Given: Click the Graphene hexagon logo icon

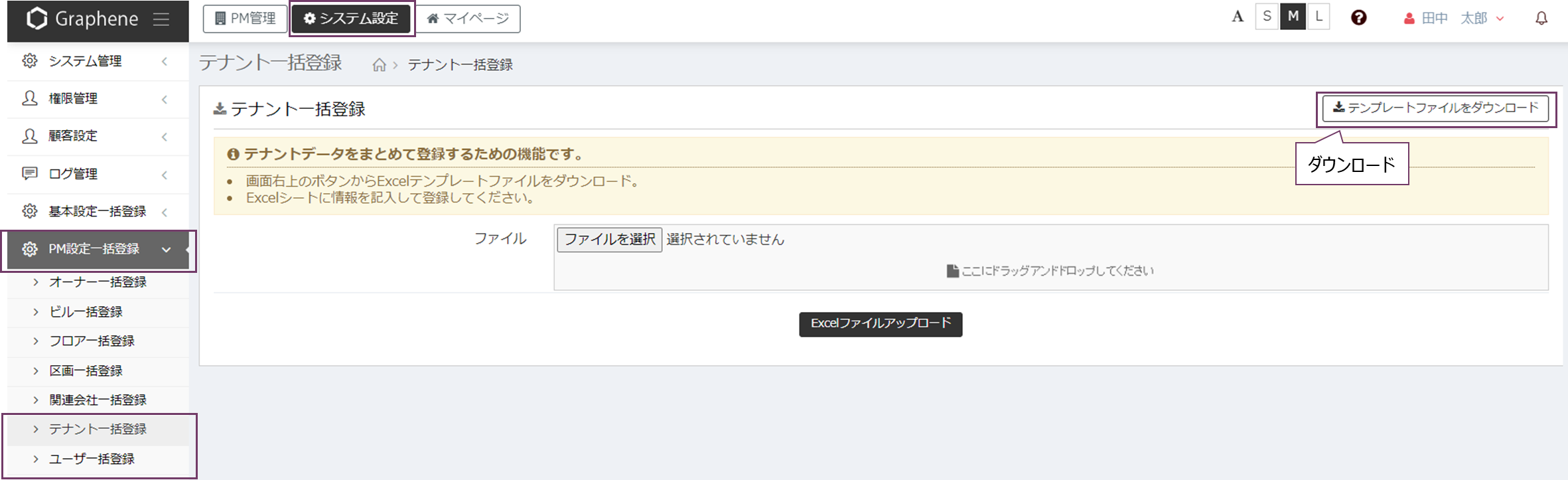Looking at the screenshot, I should click(x=37, y=19).
